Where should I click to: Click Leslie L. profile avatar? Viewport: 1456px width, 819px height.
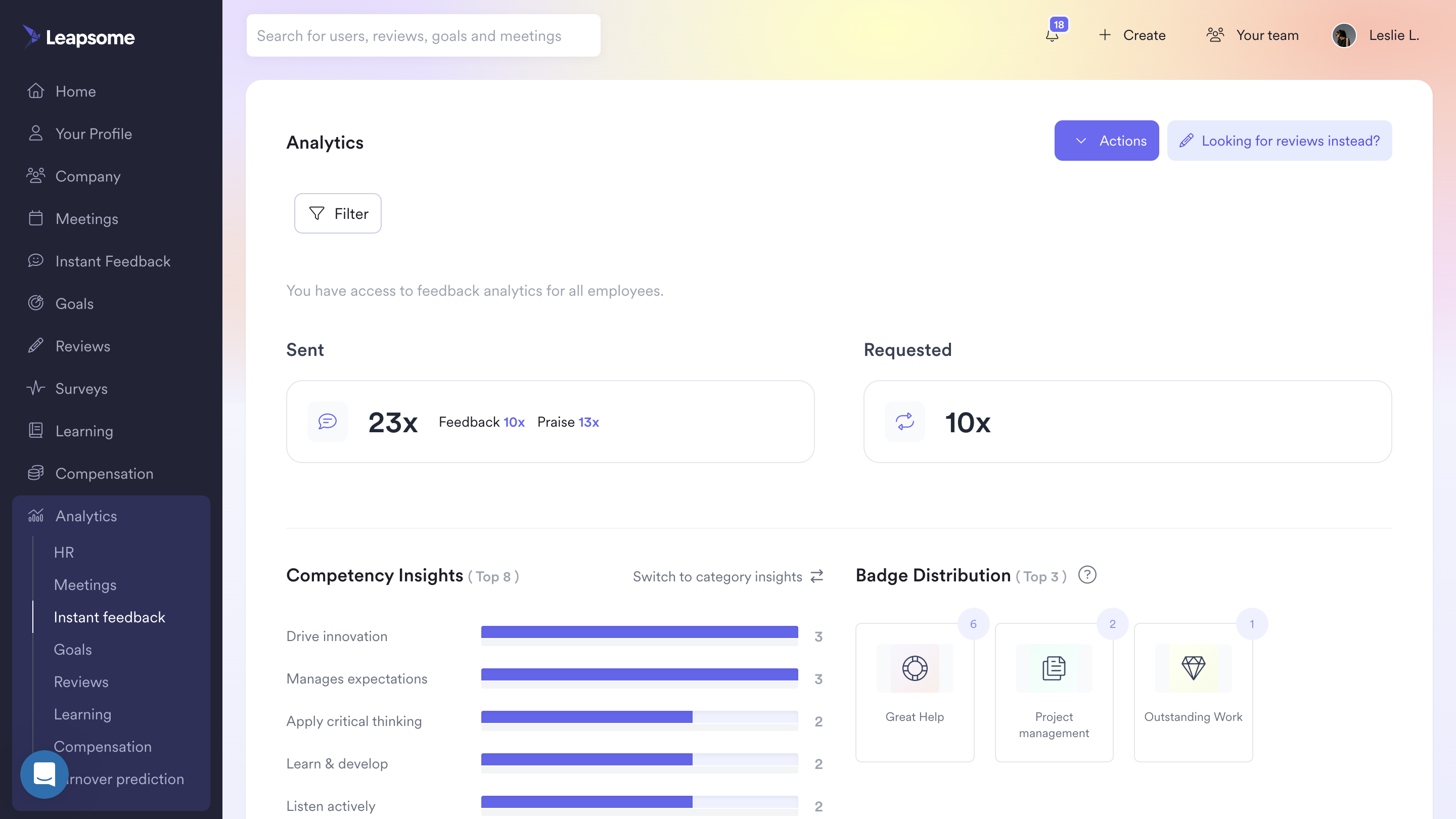tap(1344, 35)
